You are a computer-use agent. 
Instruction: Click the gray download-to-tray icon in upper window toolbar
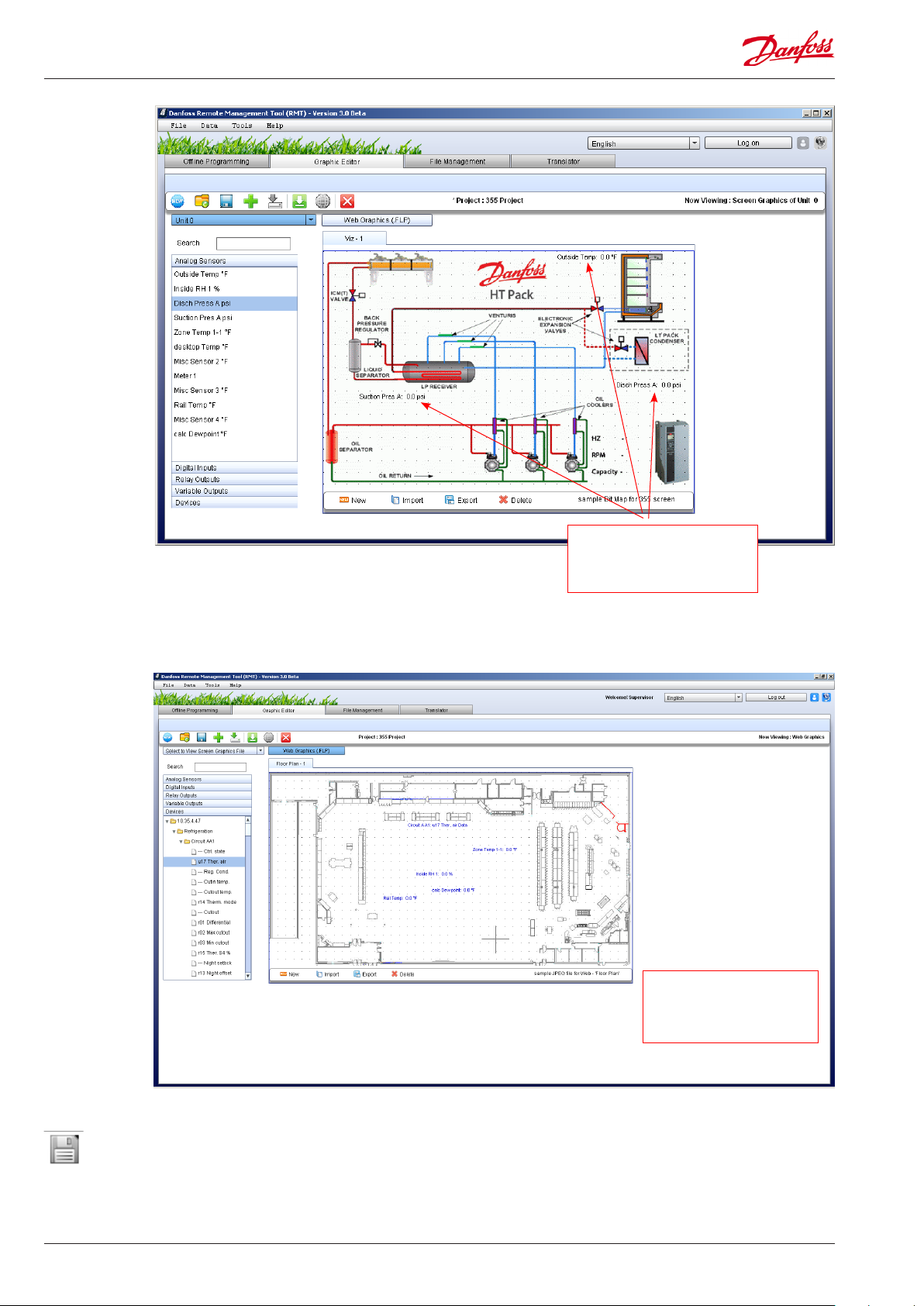pos(274,201)
